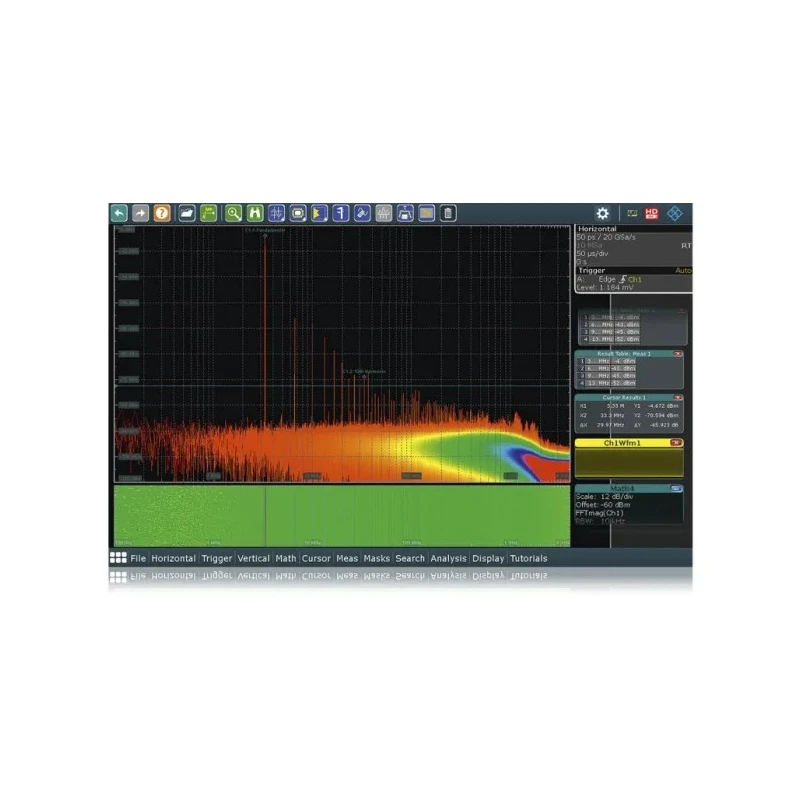Open the Trigger menu
This screenshot has height=800, width=800.
pos(216,558)
